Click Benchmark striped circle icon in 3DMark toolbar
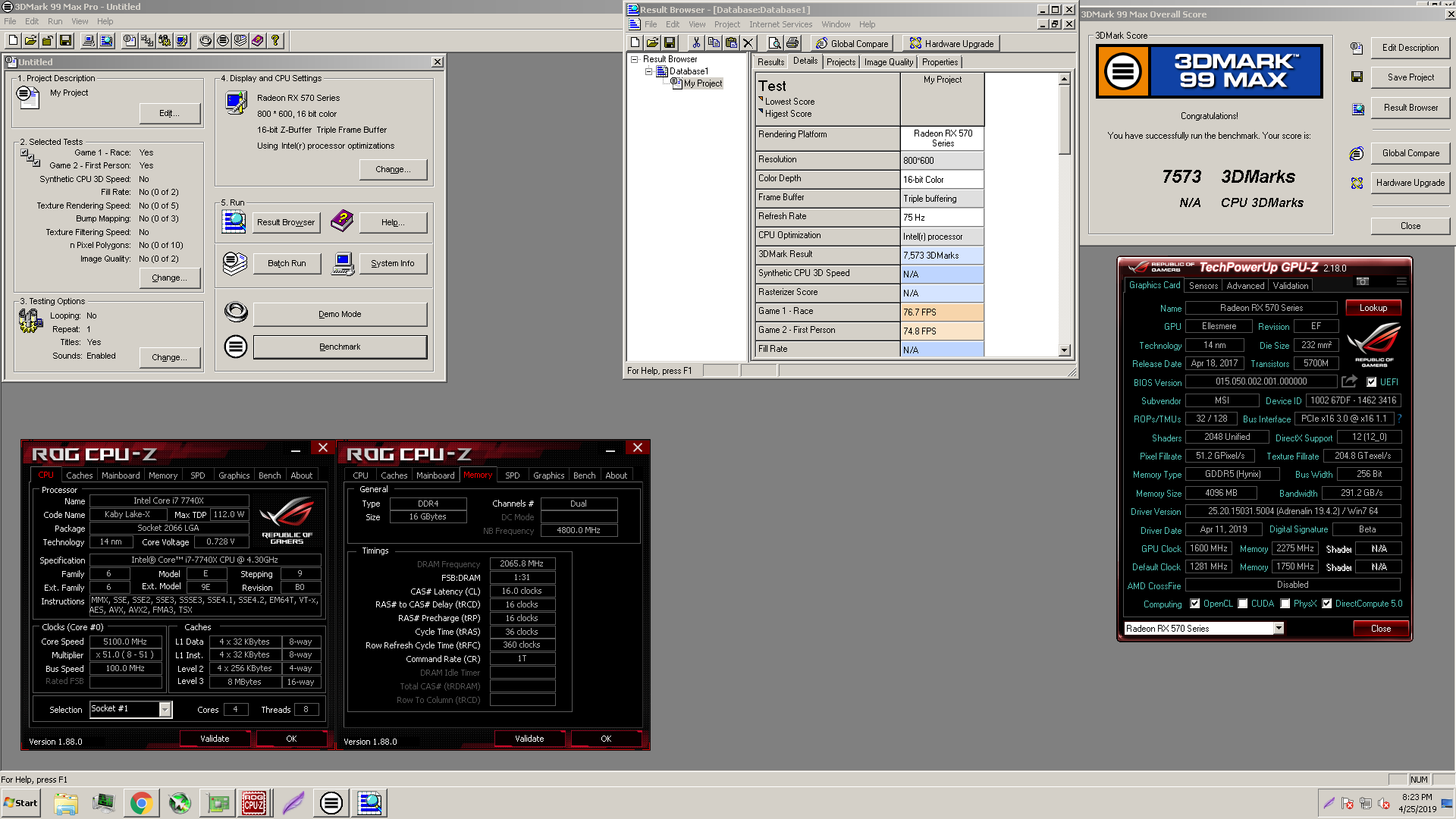 coord(223,41)
